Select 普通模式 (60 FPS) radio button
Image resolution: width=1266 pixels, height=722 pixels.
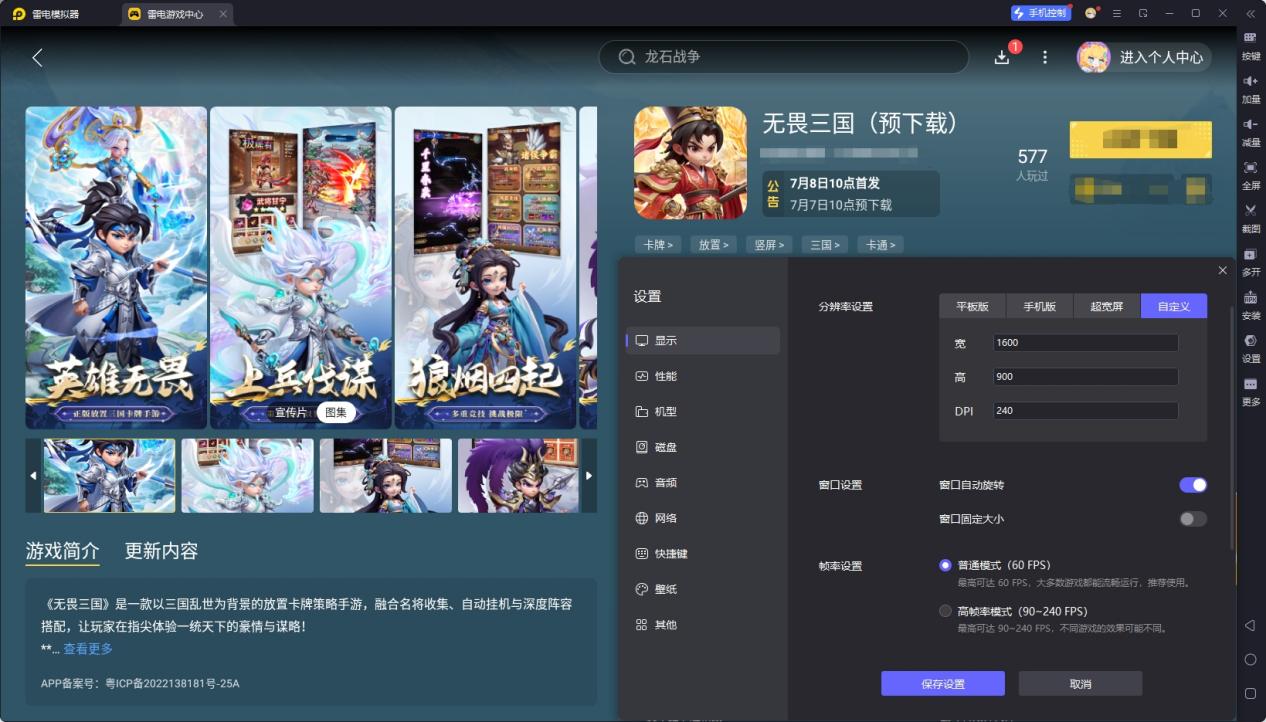coord(945,565)
